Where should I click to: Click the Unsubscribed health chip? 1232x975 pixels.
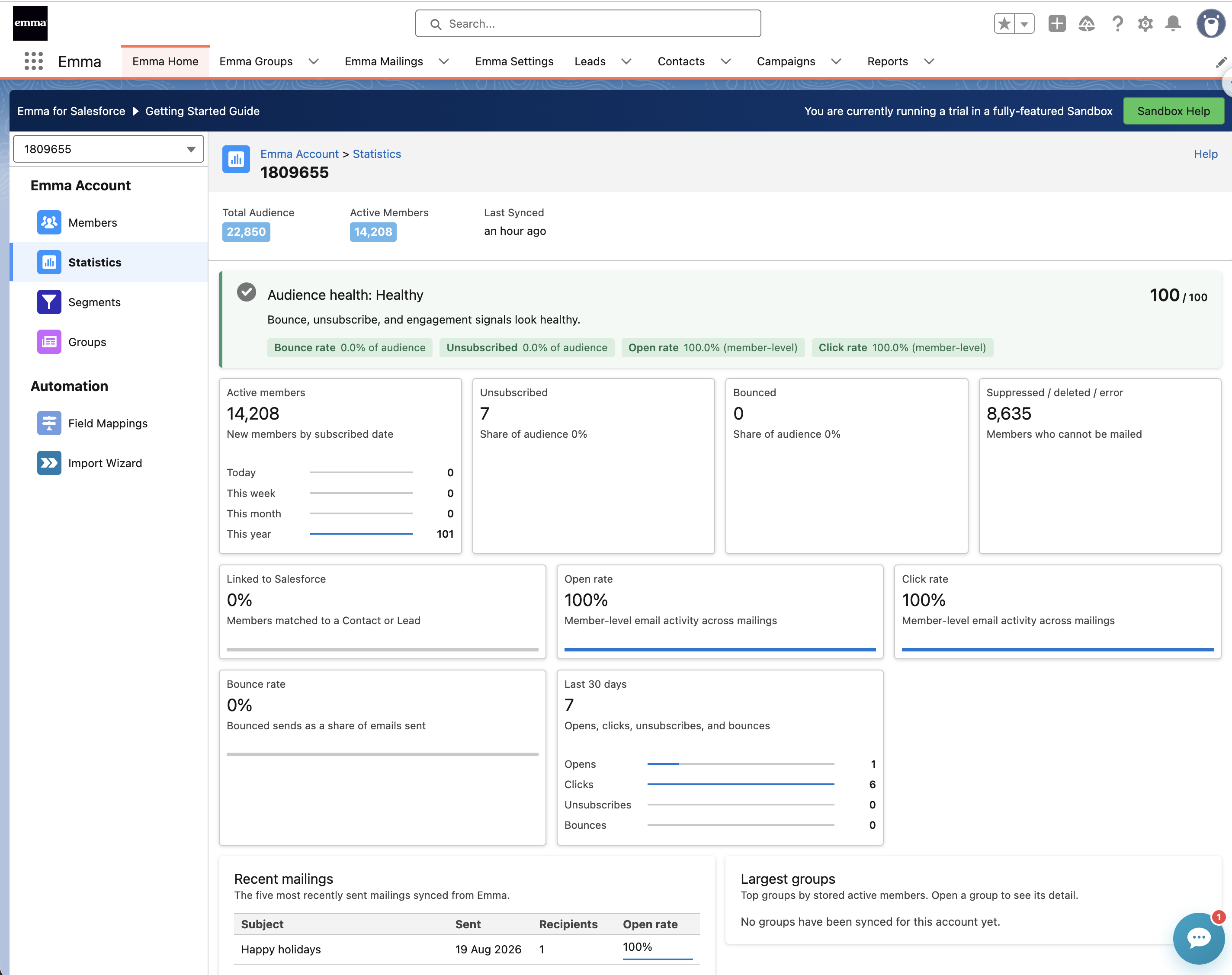[x=526, y=348]
